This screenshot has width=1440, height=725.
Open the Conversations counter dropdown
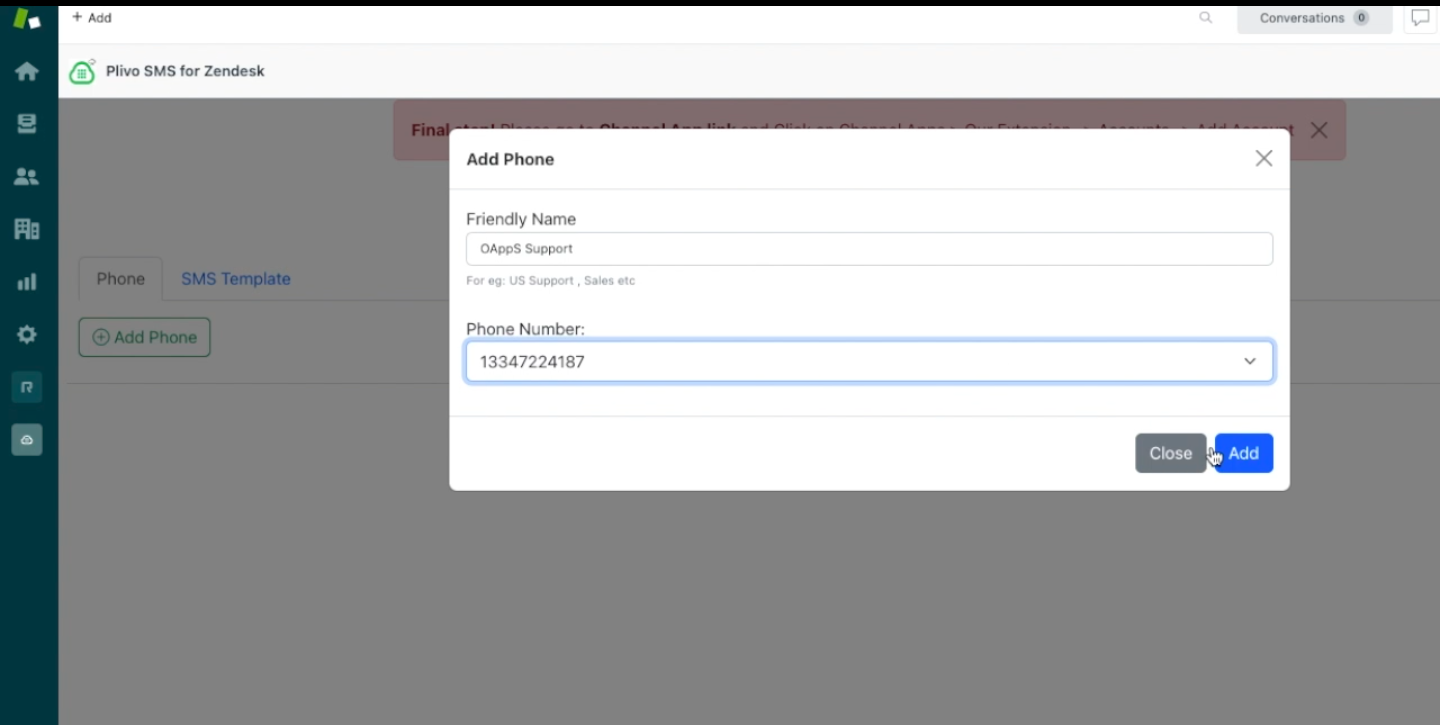1314,18
